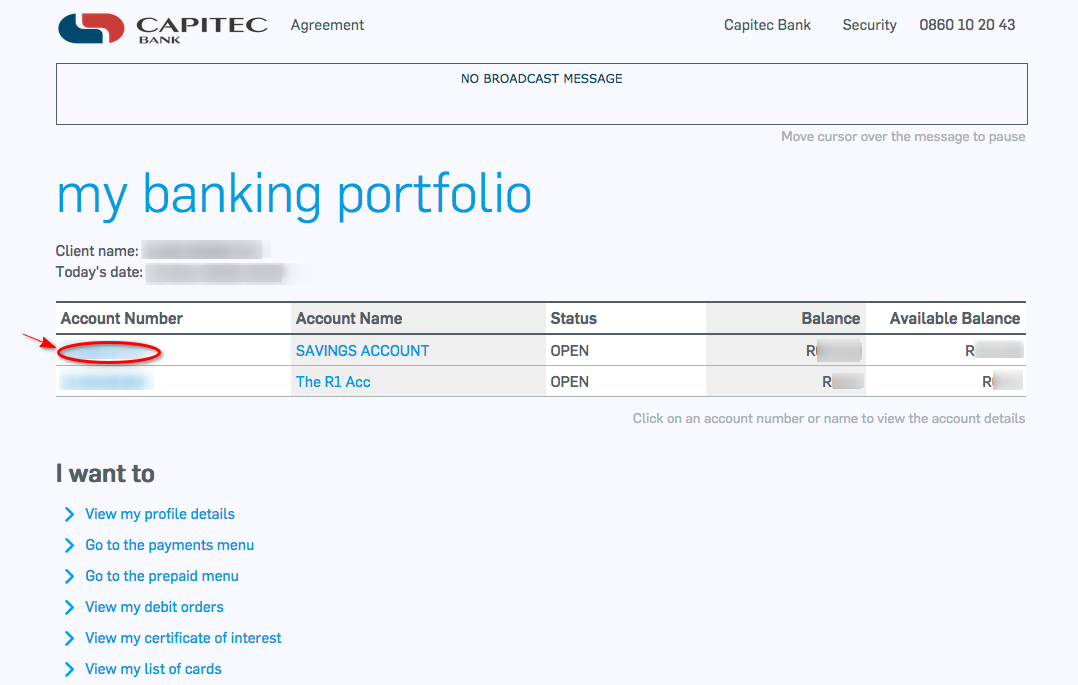Select the Security menu item

[x=869, y=25]
